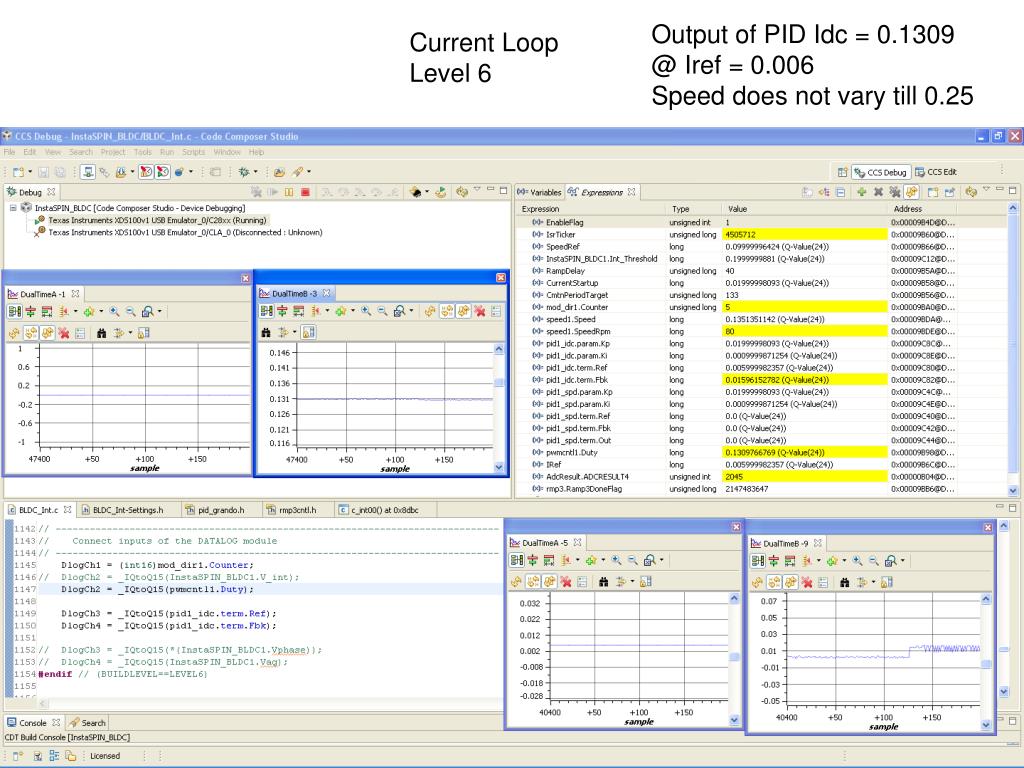This screenshot has width=1024, height=768.
Task: Open the Run menu
Action: (167, 152)
